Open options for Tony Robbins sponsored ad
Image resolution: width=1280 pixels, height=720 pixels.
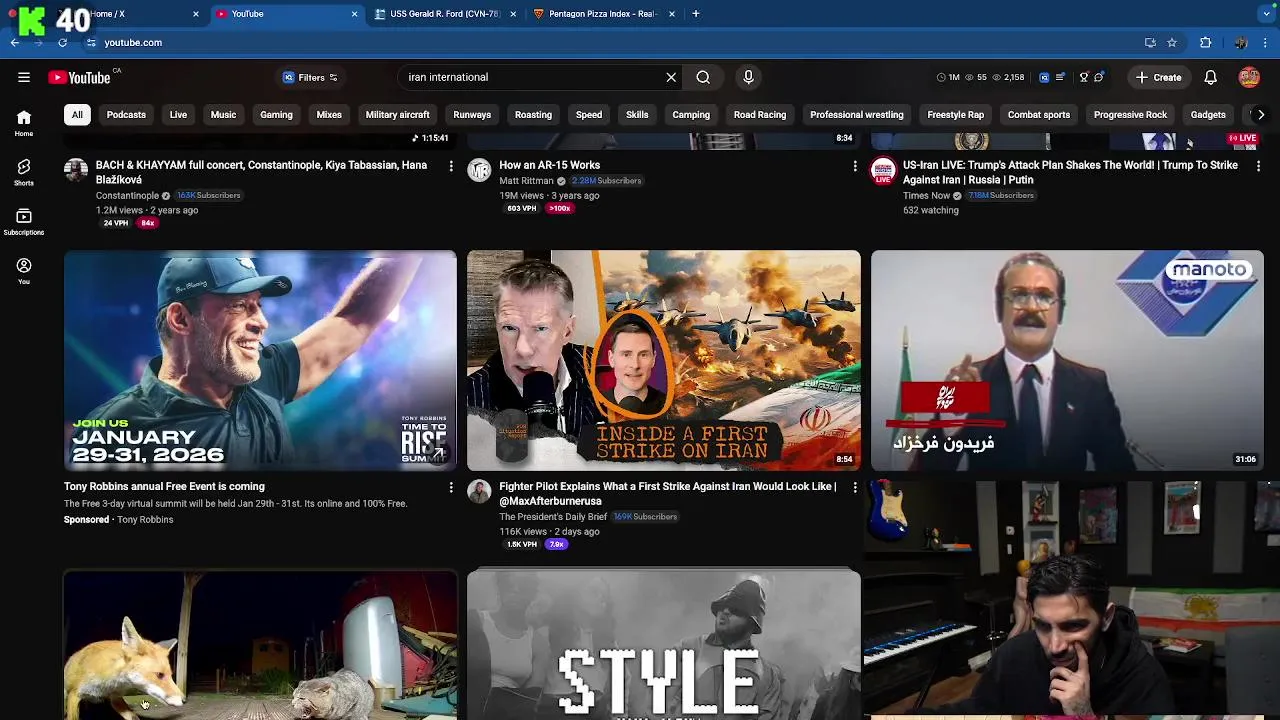click(451, 488)
